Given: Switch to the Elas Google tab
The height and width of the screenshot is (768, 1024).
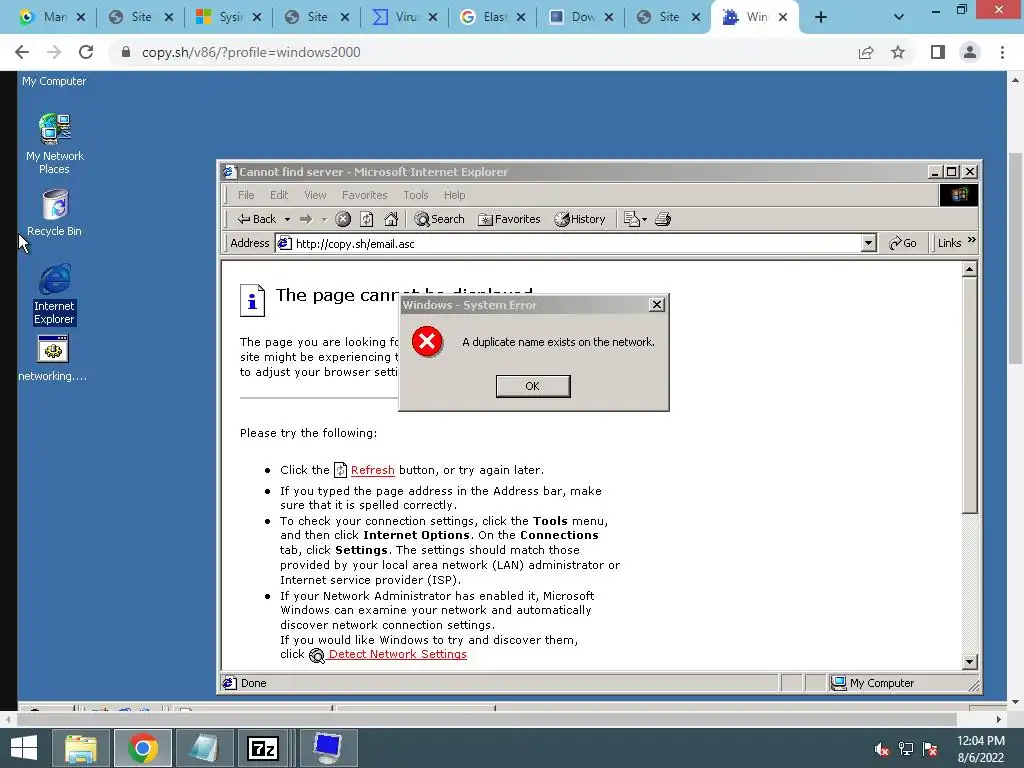Looking at the screenshot, I should (493, 17).
